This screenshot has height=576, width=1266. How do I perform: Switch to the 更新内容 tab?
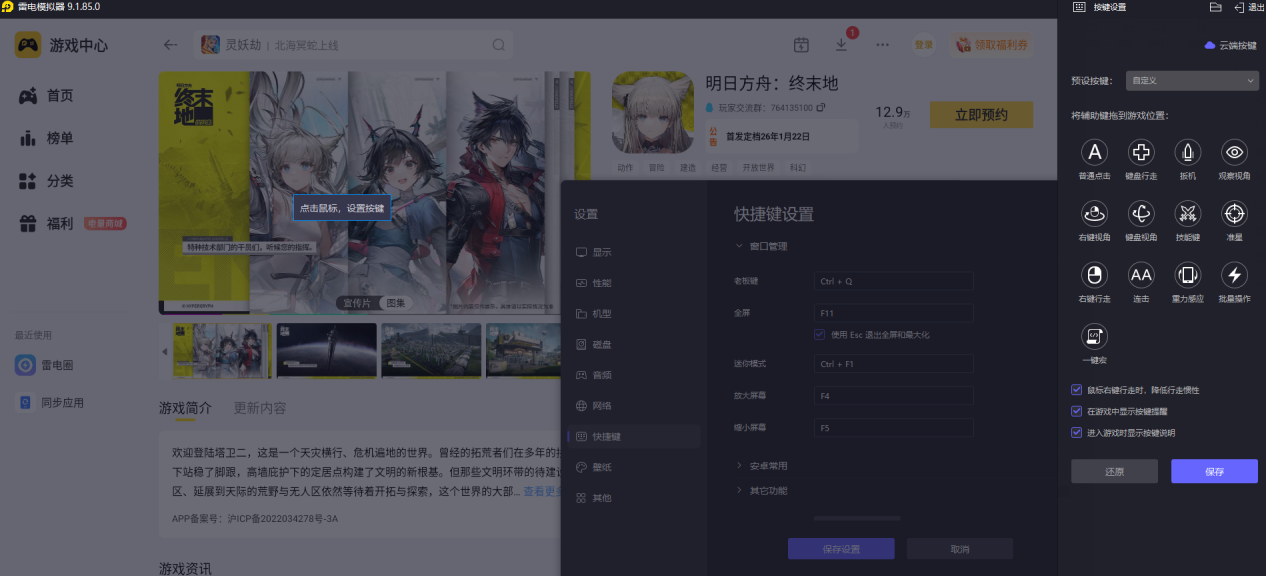pos(260,408)
